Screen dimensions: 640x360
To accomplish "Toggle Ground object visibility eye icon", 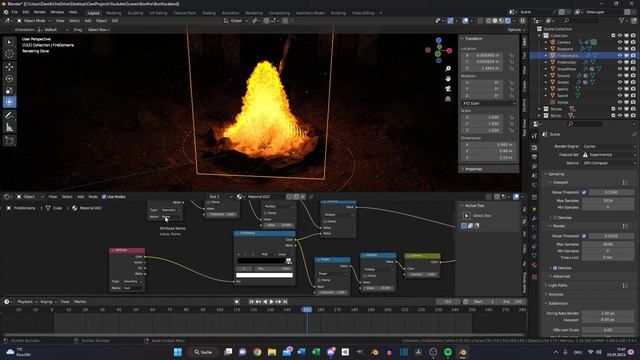I will click(x=620, y=76).
